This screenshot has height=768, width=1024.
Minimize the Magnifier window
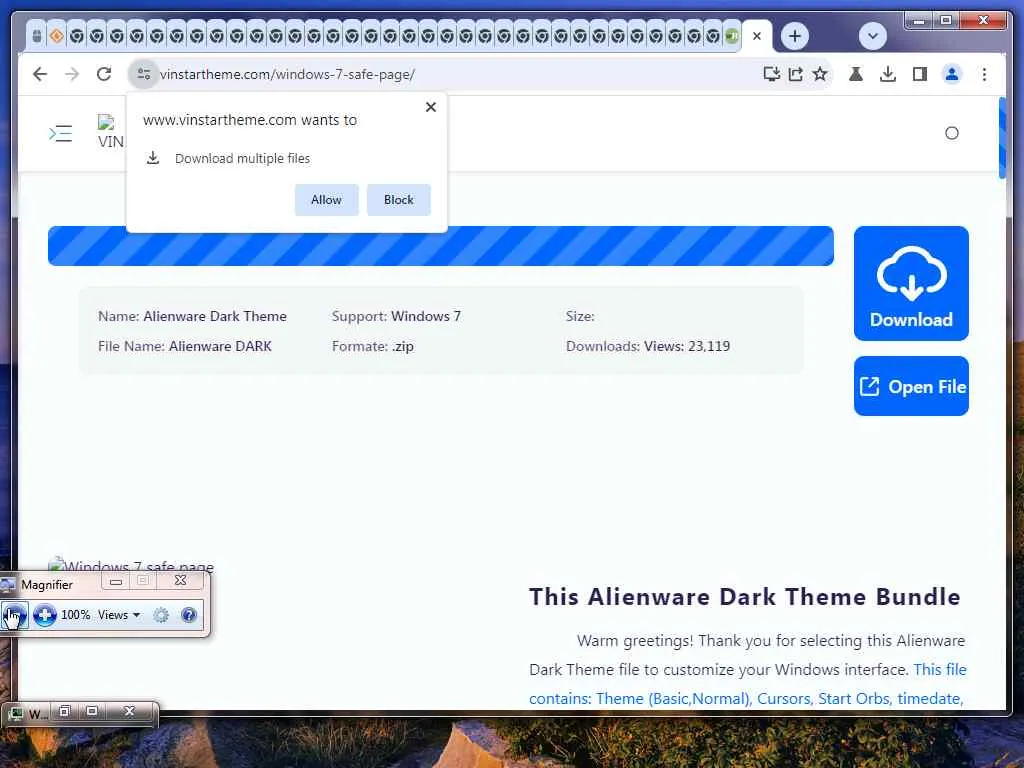point(116,581)
